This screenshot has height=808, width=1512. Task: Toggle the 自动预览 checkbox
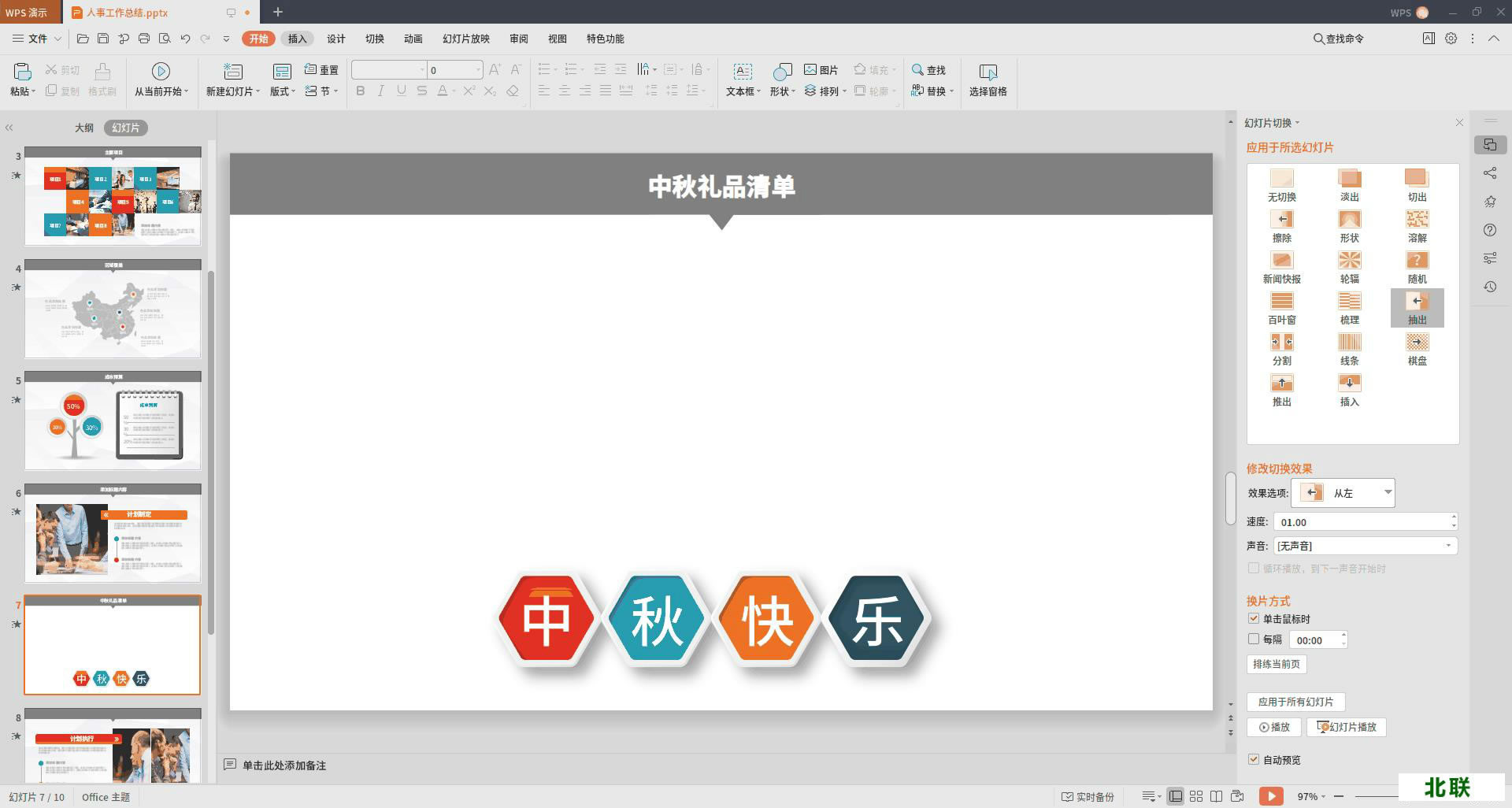pyautogui.click(x=1254, y=759)
